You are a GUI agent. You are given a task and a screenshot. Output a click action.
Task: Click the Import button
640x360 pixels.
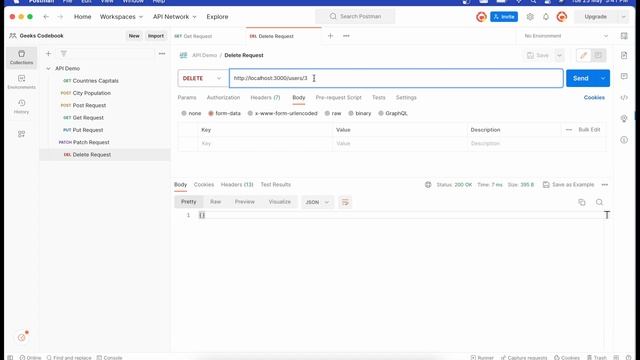[156, 36]
